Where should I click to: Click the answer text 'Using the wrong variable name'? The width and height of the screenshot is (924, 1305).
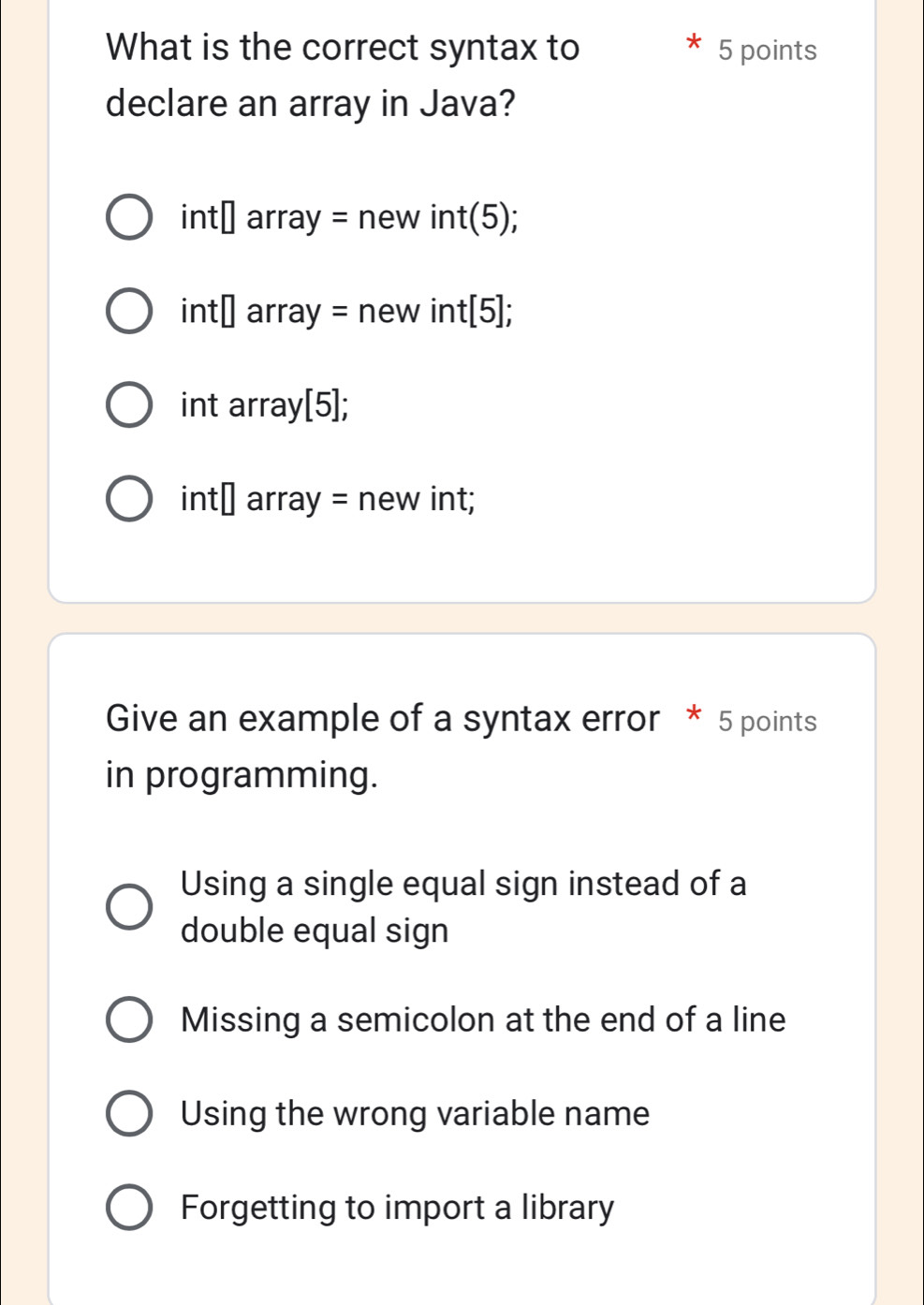tap(415, 1114)
